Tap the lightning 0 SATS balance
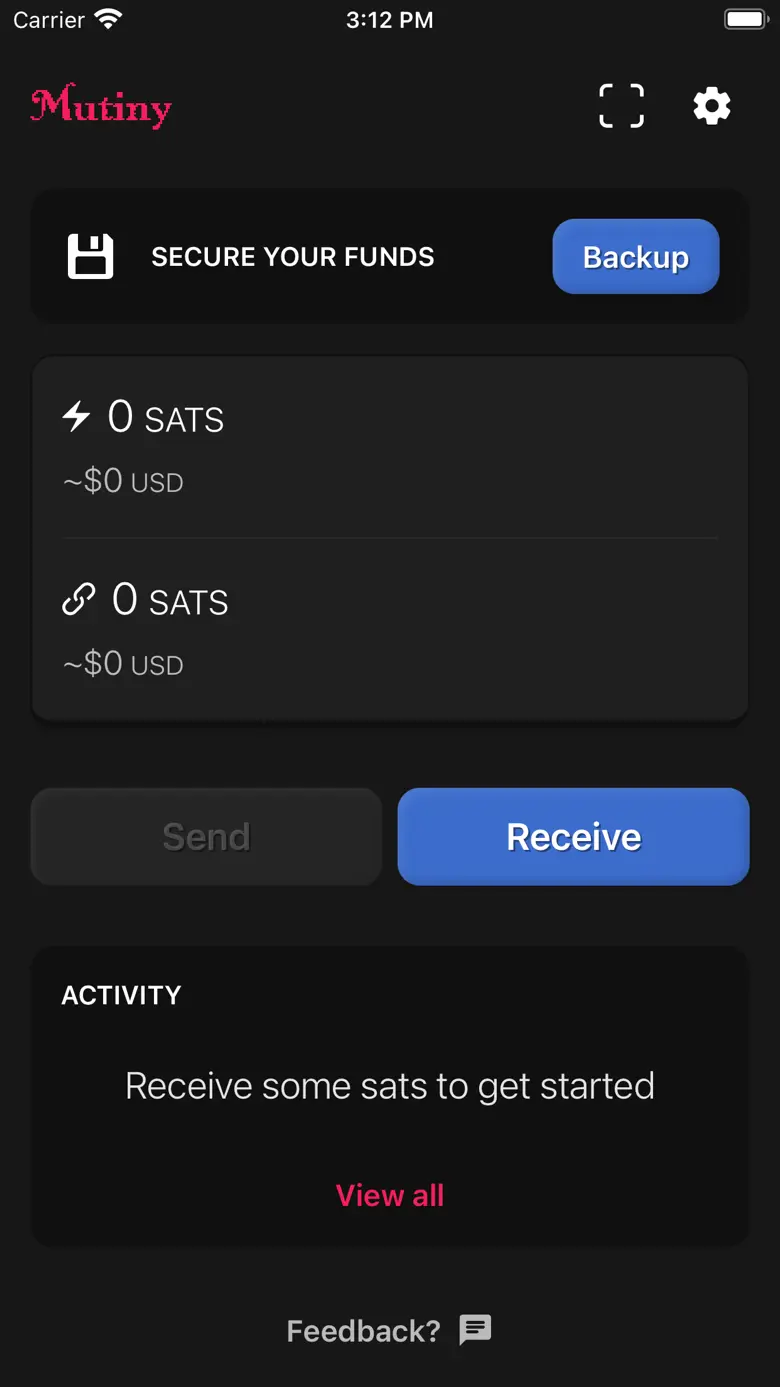 (166, 417)
